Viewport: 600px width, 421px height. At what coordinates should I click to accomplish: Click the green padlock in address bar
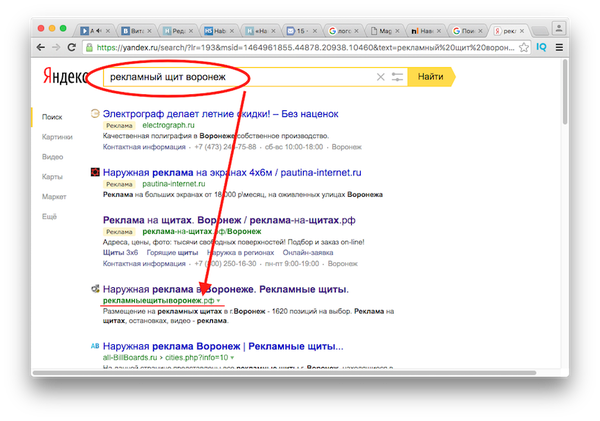(89, 48)
